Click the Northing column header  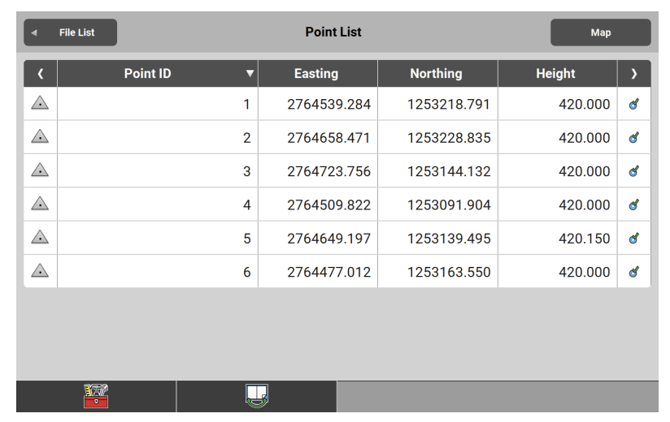point(436,74)
